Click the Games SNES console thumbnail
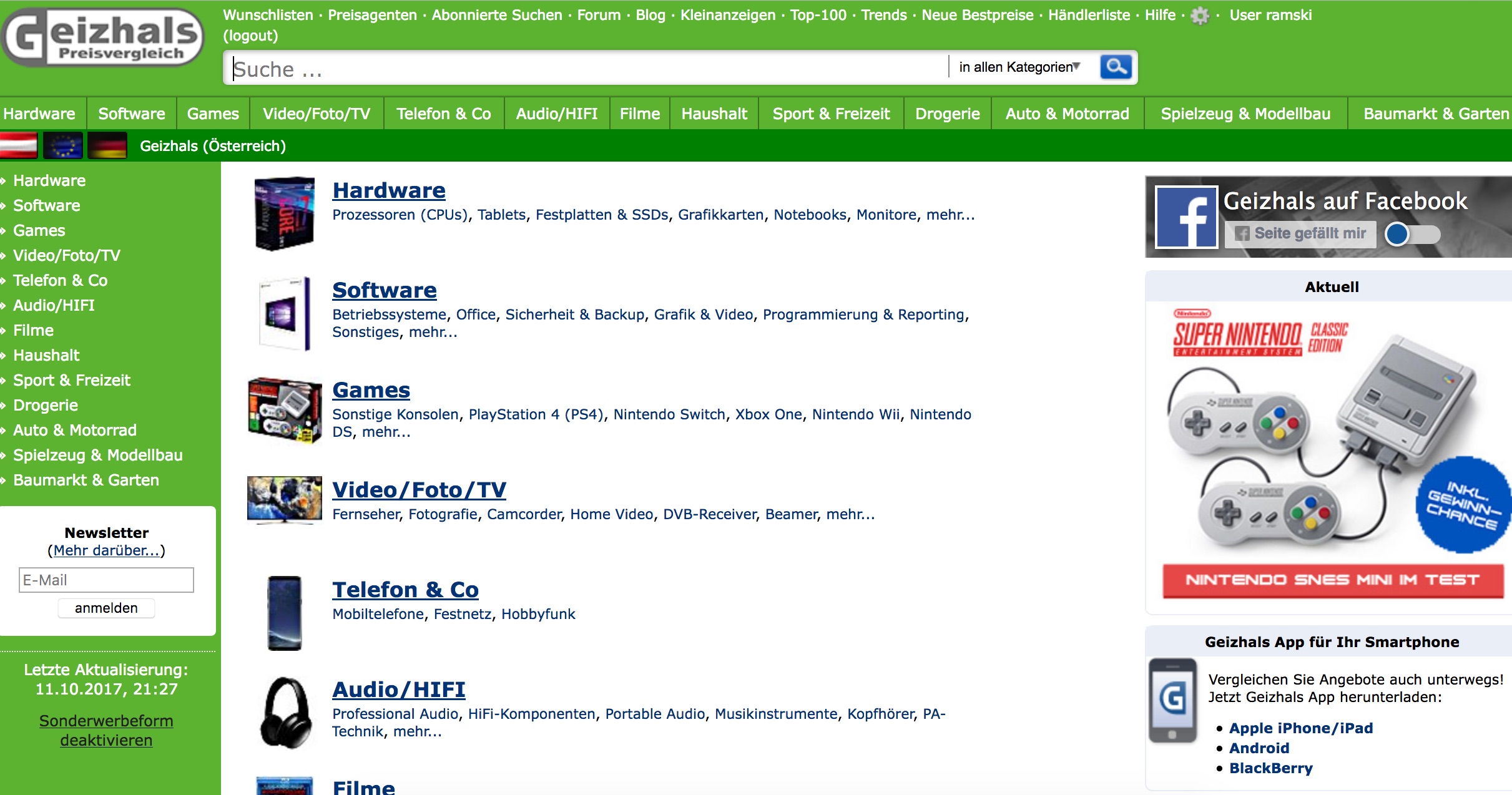This screenshot has height=795, width=1512. coord(285,410)
